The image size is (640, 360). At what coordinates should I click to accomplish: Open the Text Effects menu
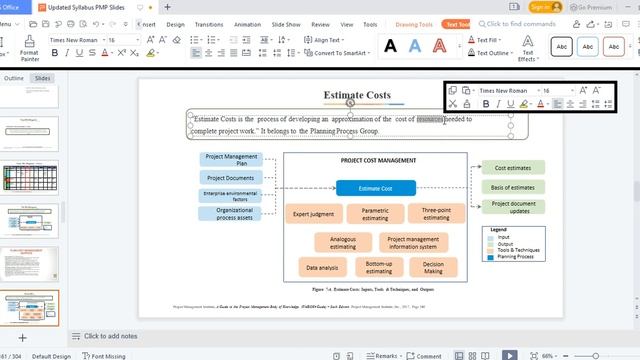(x=528, y=49)
